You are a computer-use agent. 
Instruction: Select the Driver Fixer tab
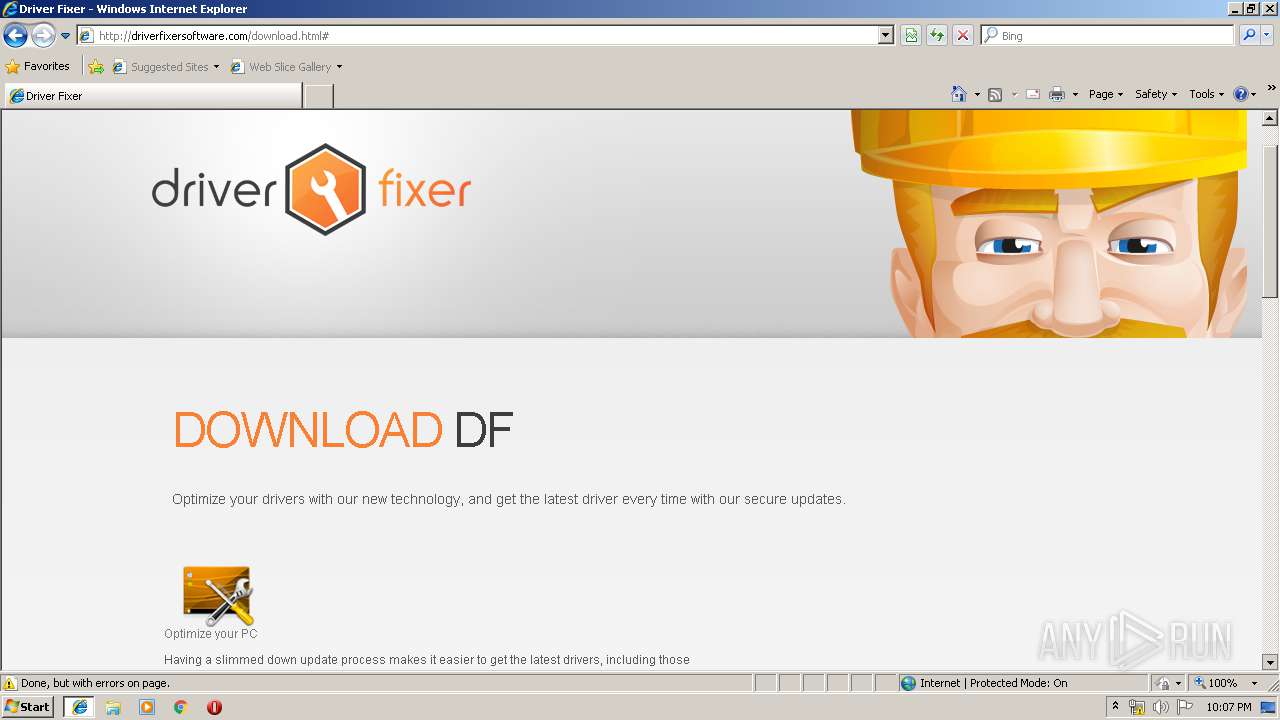pos(153,96)
